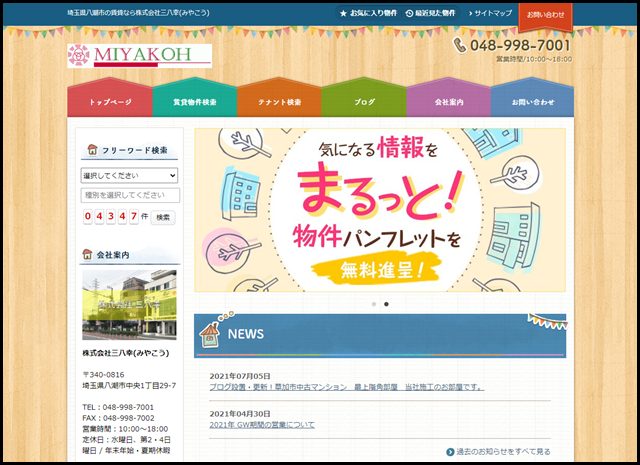This screenshot has width=640, height=465.
Task: Select the second carousel dot indicator
Action: [386, 304]
